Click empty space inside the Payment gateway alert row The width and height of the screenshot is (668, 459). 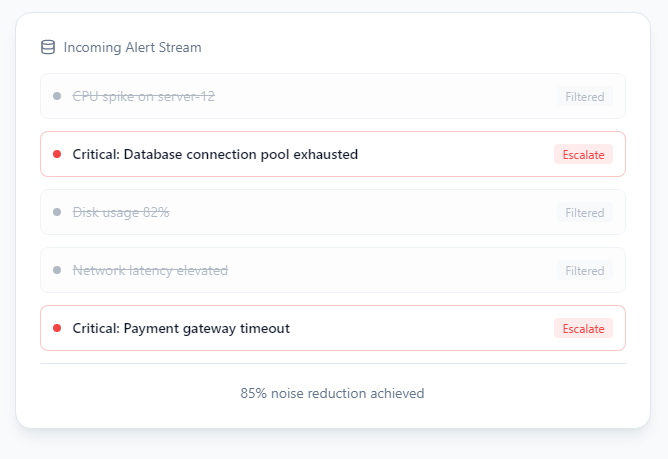420,329
